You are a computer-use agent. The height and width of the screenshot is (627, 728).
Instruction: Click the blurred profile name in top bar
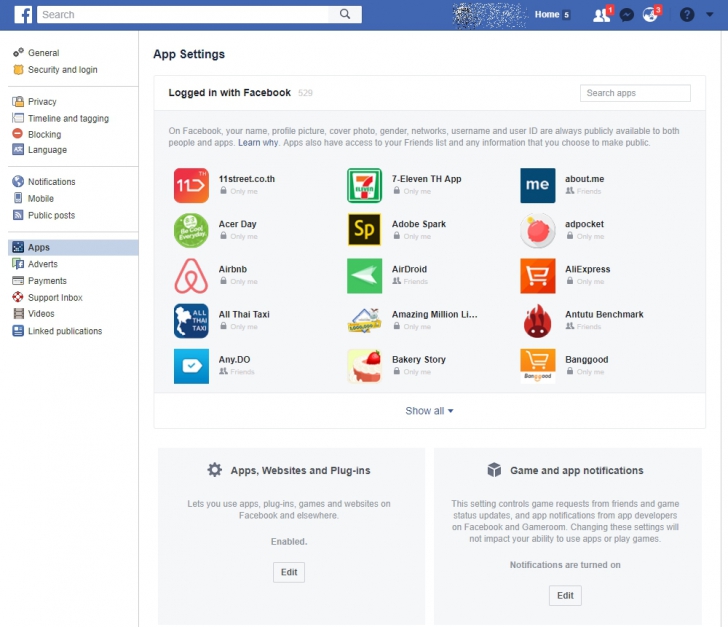coord(490,15)
